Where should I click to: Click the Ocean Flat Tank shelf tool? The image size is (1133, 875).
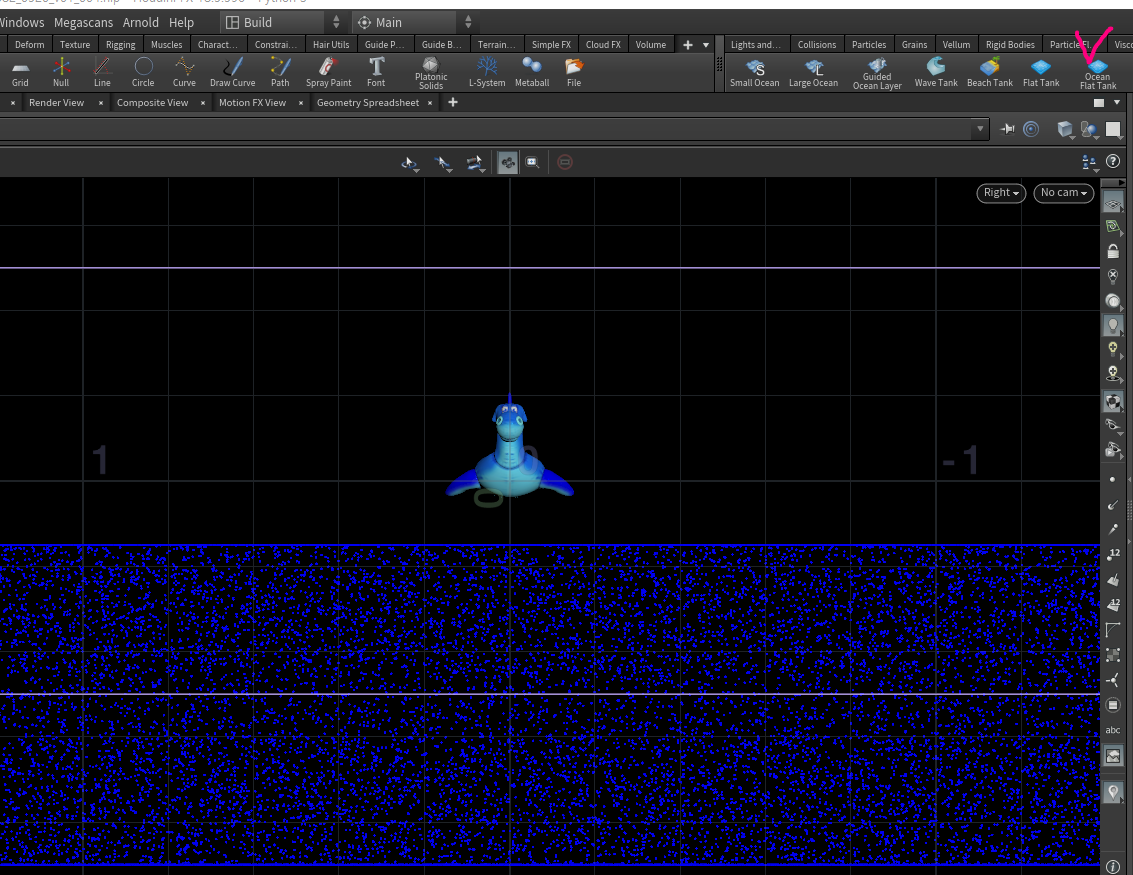pos(1098,74)
